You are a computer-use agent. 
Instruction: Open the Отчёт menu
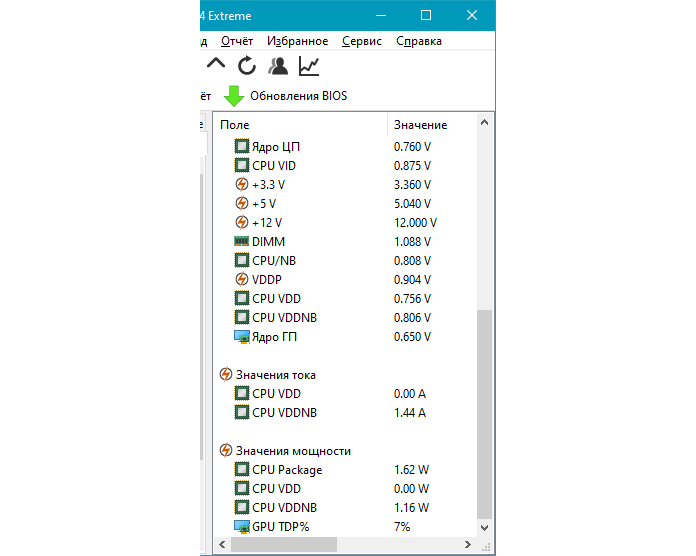coord(237,41)
